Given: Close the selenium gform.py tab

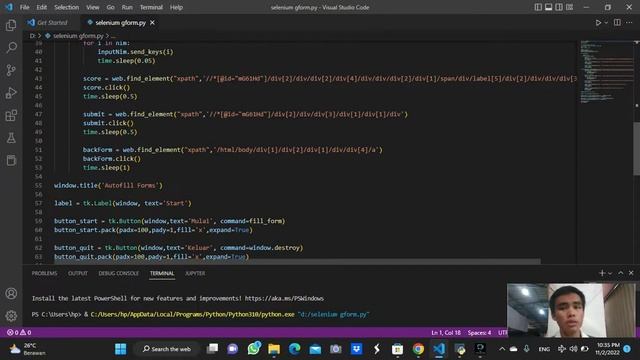Looking at the screenshot, I should [152, 23].
